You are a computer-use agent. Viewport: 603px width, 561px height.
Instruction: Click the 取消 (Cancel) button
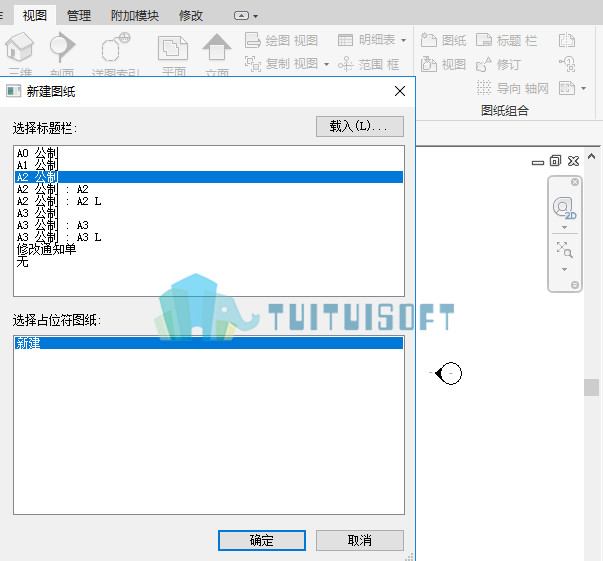point(360,540)
